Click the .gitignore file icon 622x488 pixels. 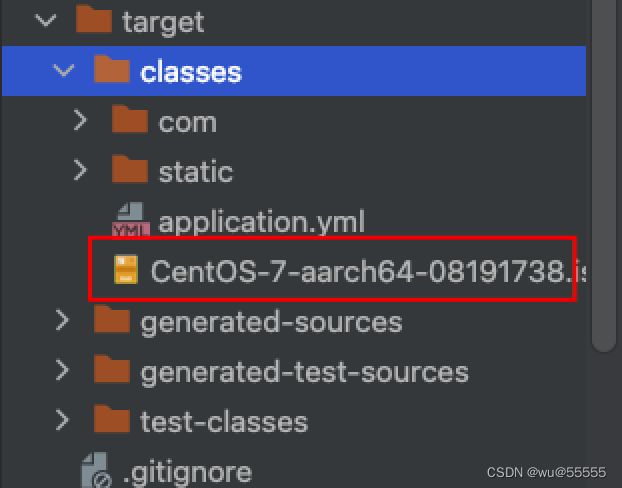97,470
